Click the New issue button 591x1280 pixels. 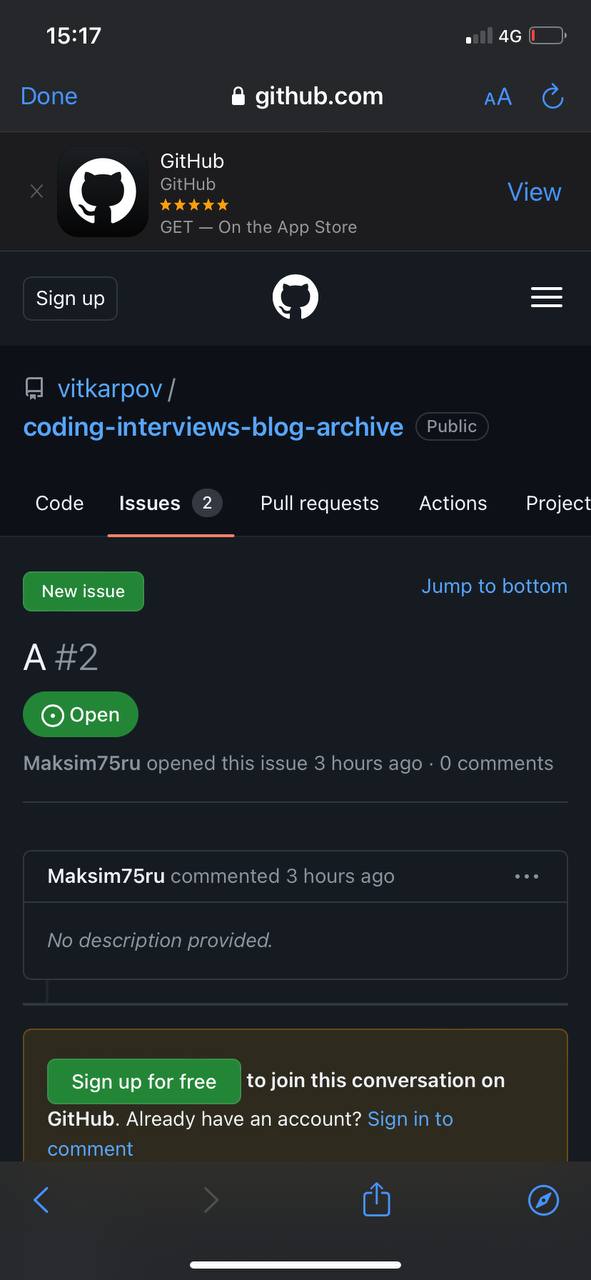[83, 591]
